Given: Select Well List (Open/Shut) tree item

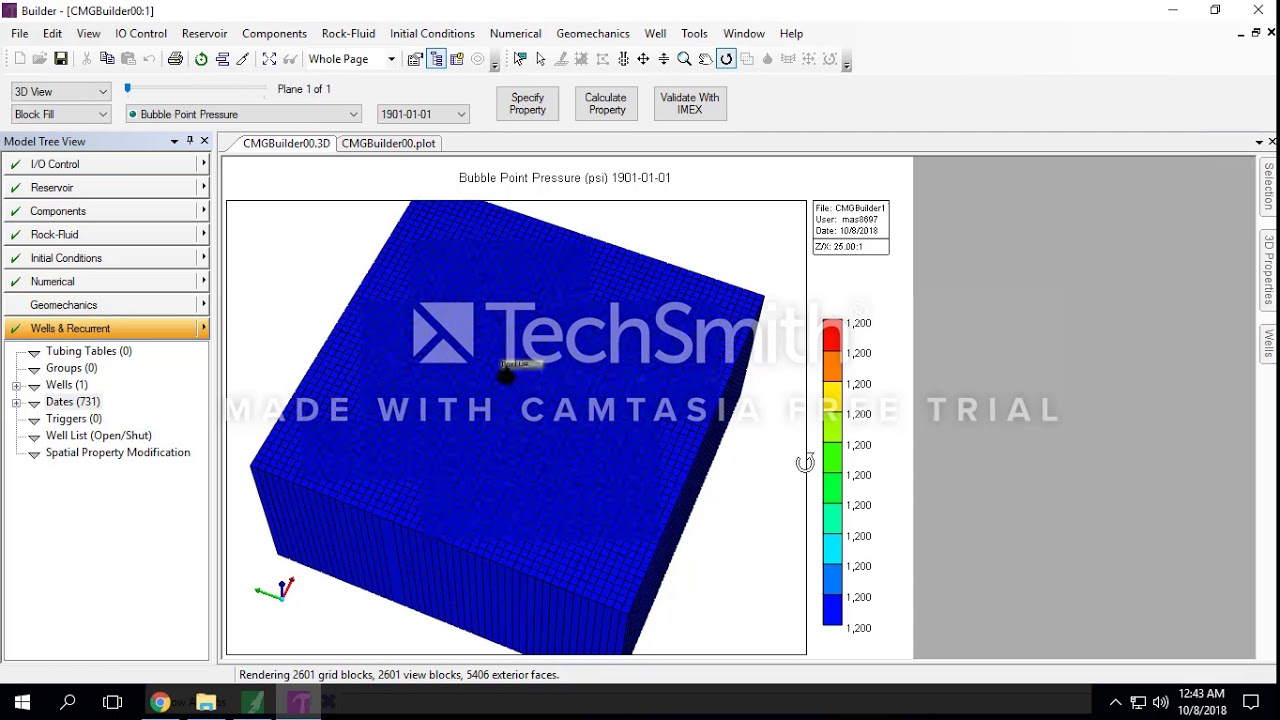Looking at the screenshot, I should pyautogui.click(x=98, y=436).
